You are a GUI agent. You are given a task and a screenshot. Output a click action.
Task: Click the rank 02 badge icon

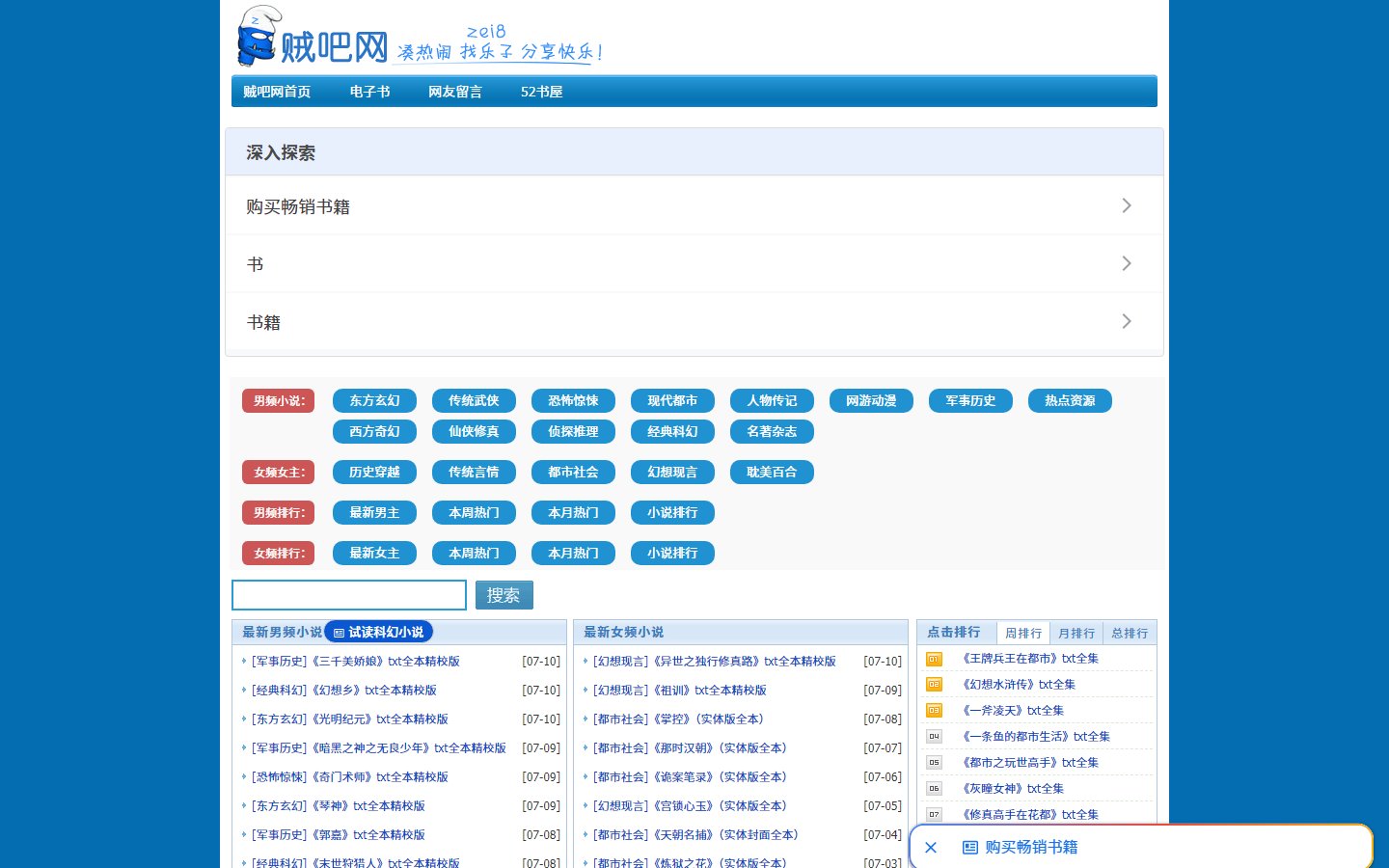click(x=934, y=685)
